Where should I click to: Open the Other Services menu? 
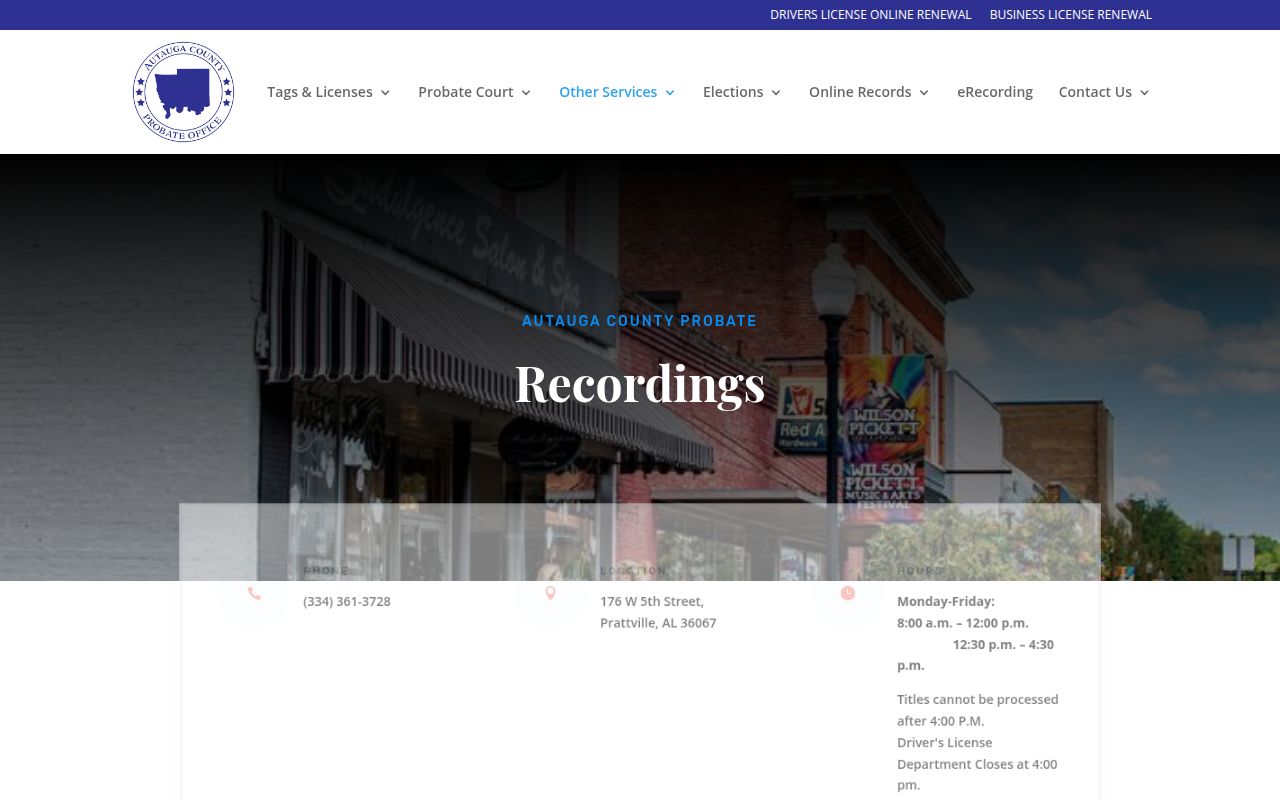(x=608, y=92)
